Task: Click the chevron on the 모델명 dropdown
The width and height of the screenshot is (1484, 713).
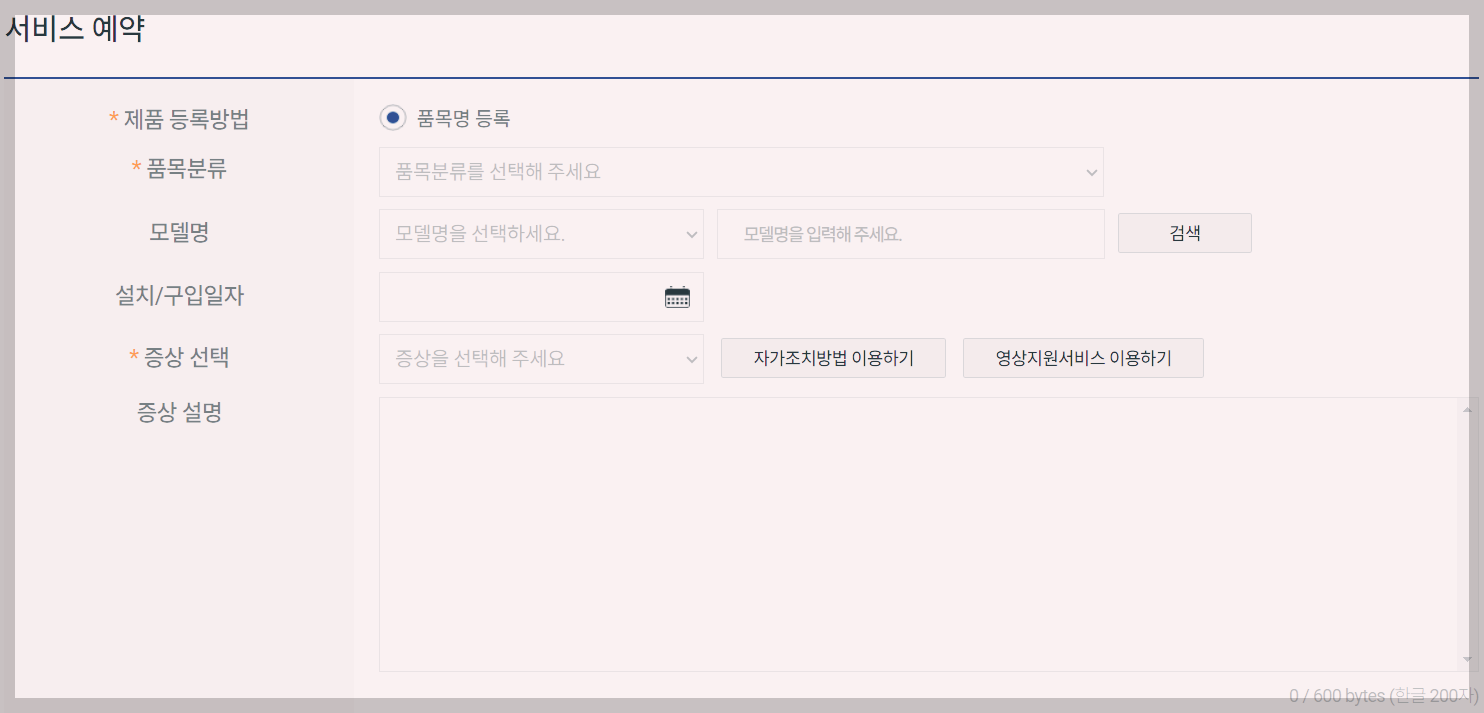Action: coord(690,233)
